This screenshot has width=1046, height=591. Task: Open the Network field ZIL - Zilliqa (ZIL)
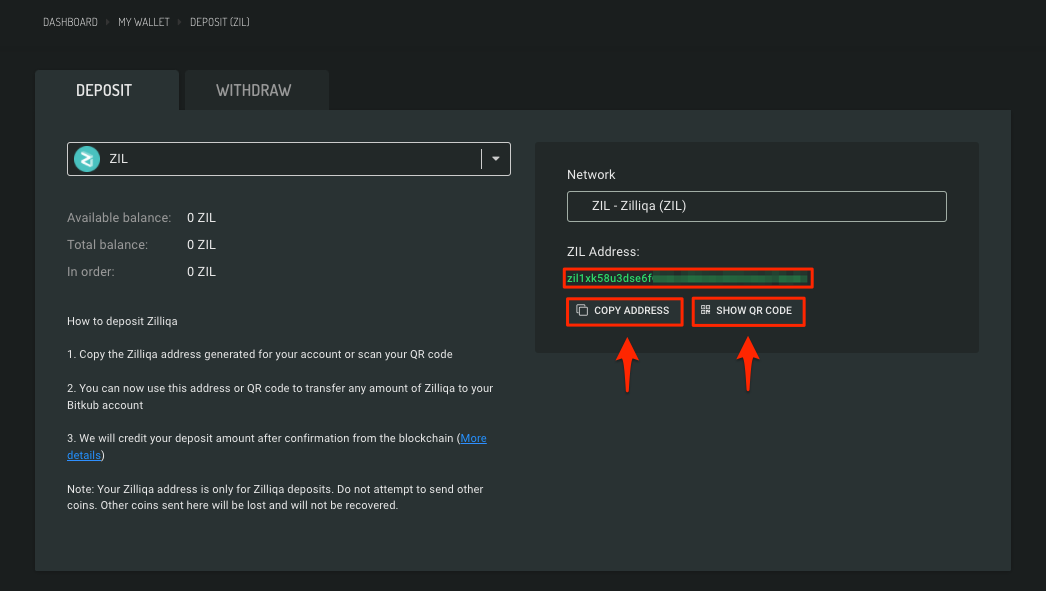click(x=756, y=206)
